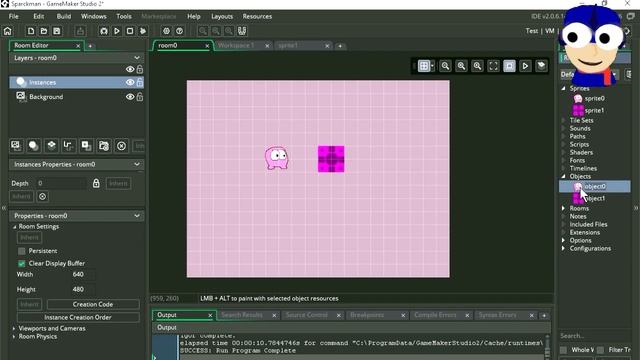Viewport: 640px width, 360px height.
Task: Enable the Persistent checkbox
Action: pos(22,251)
